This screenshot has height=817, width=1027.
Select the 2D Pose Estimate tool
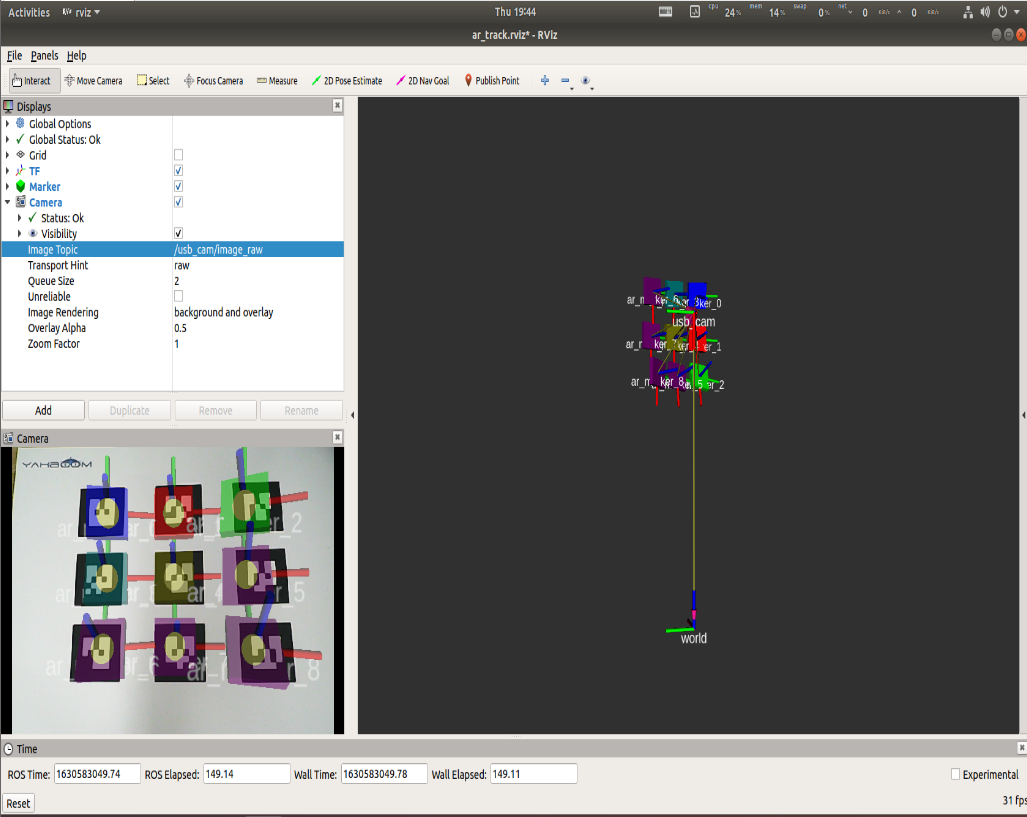pos(347,81)
